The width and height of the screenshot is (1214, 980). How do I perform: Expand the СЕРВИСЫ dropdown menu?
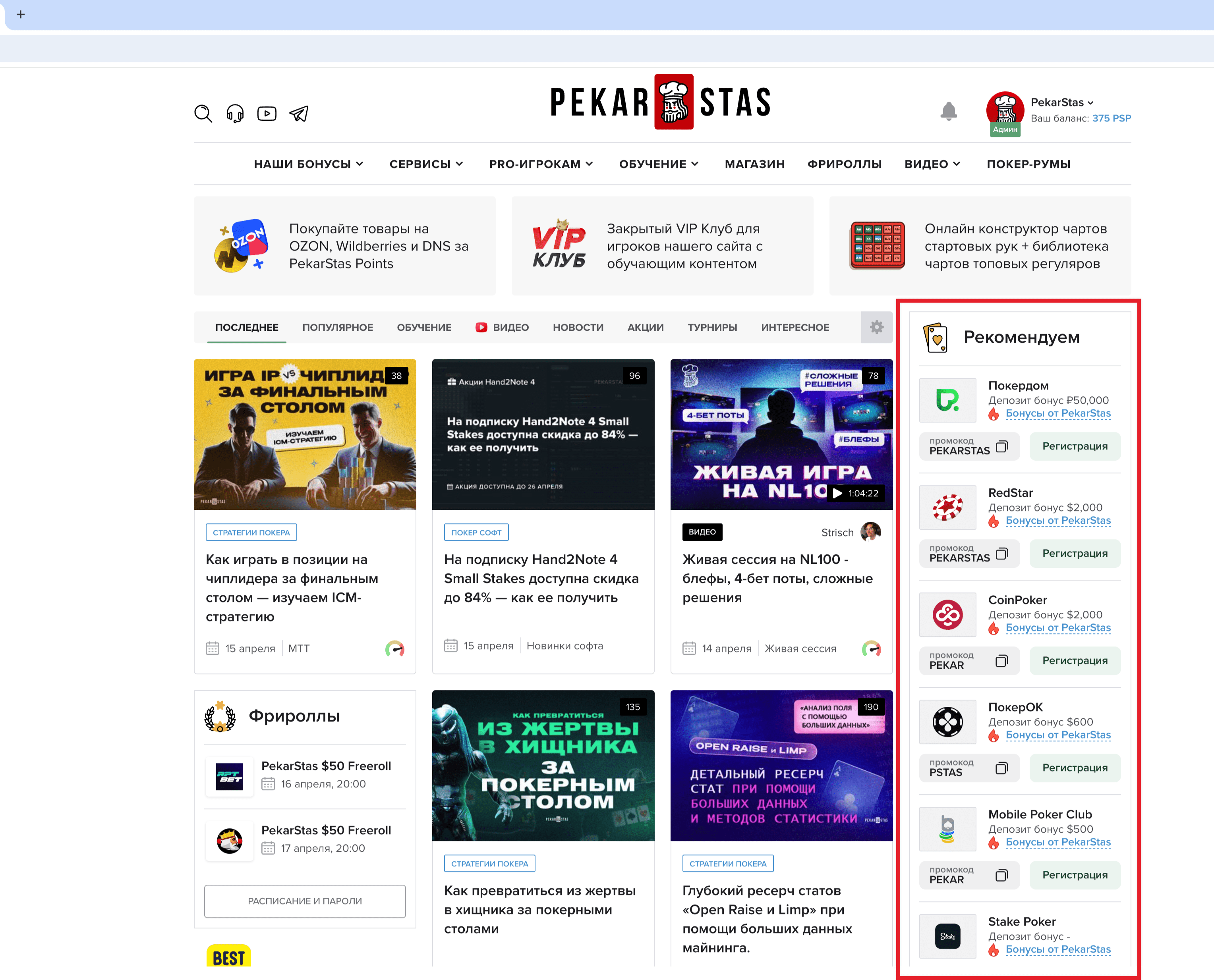(426, 164)
